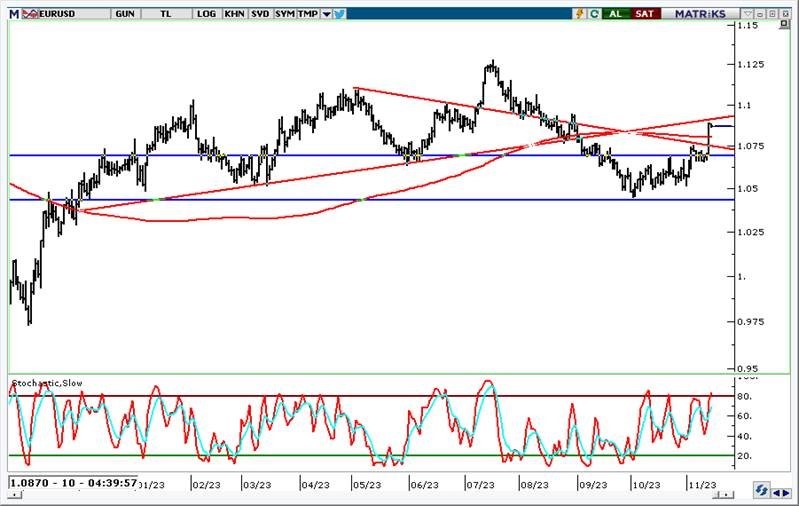Toggle LOG logarithmic scale
This screenshot has height=506, width=799.
pos(206,14)
